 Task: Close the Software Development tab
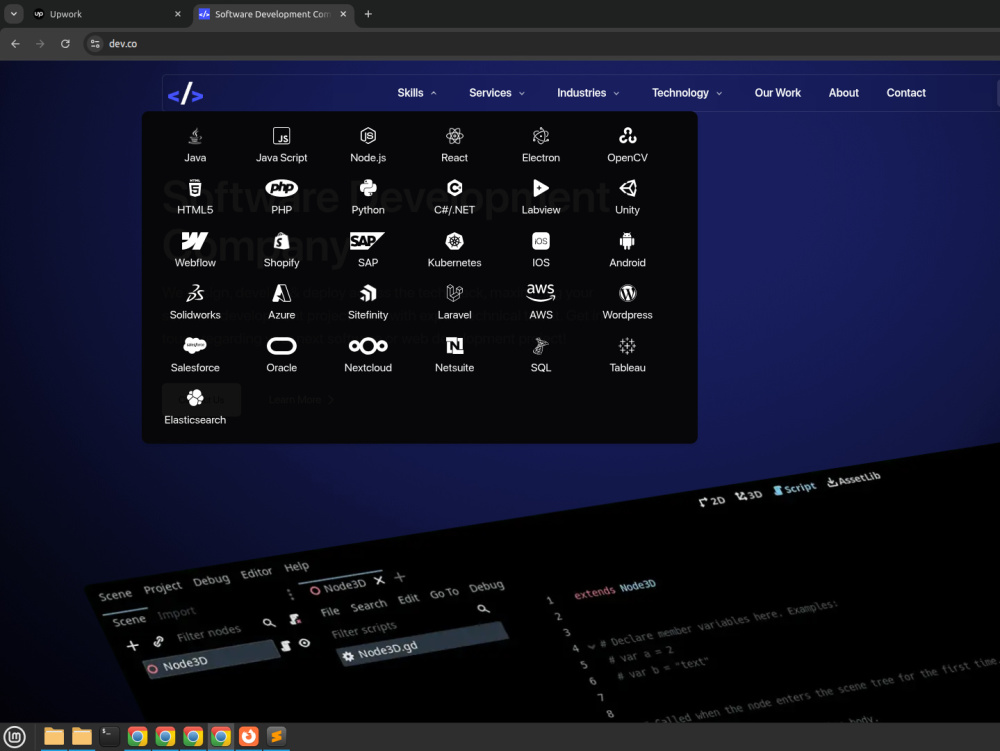click(x=343, y=14)
